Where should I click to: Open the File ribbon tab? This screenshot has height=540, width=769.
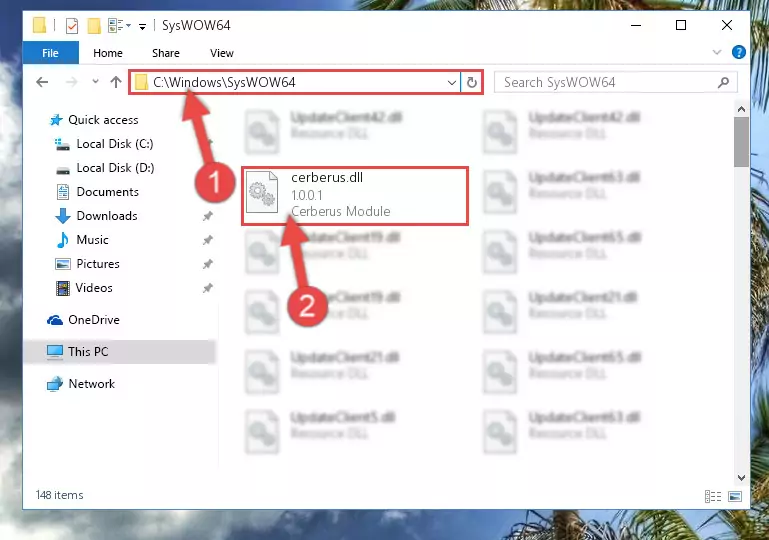pyautogui.click(x=51, y=53)
